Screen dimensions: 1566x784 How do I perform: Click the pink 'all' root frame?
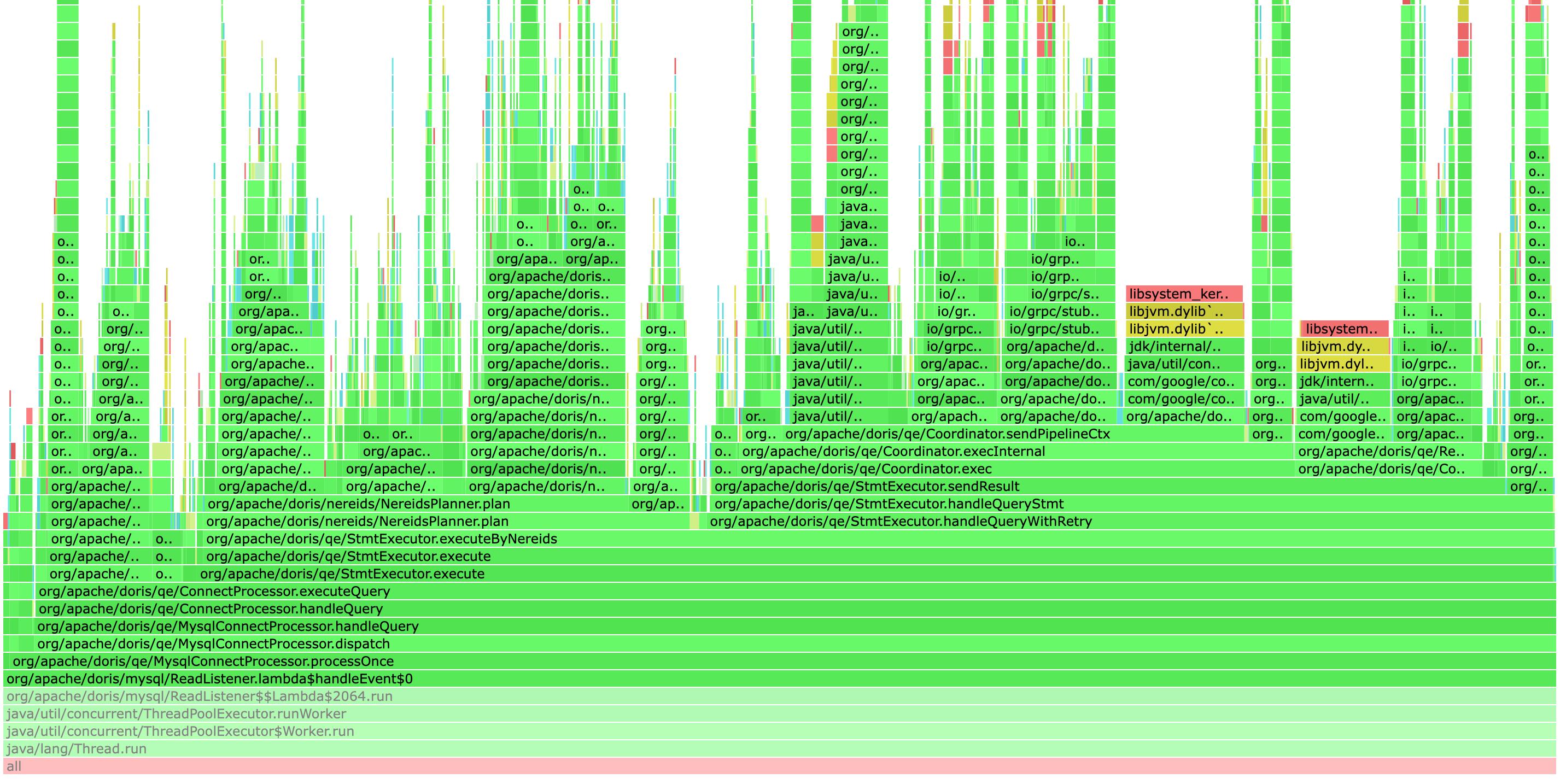(778, 766)
